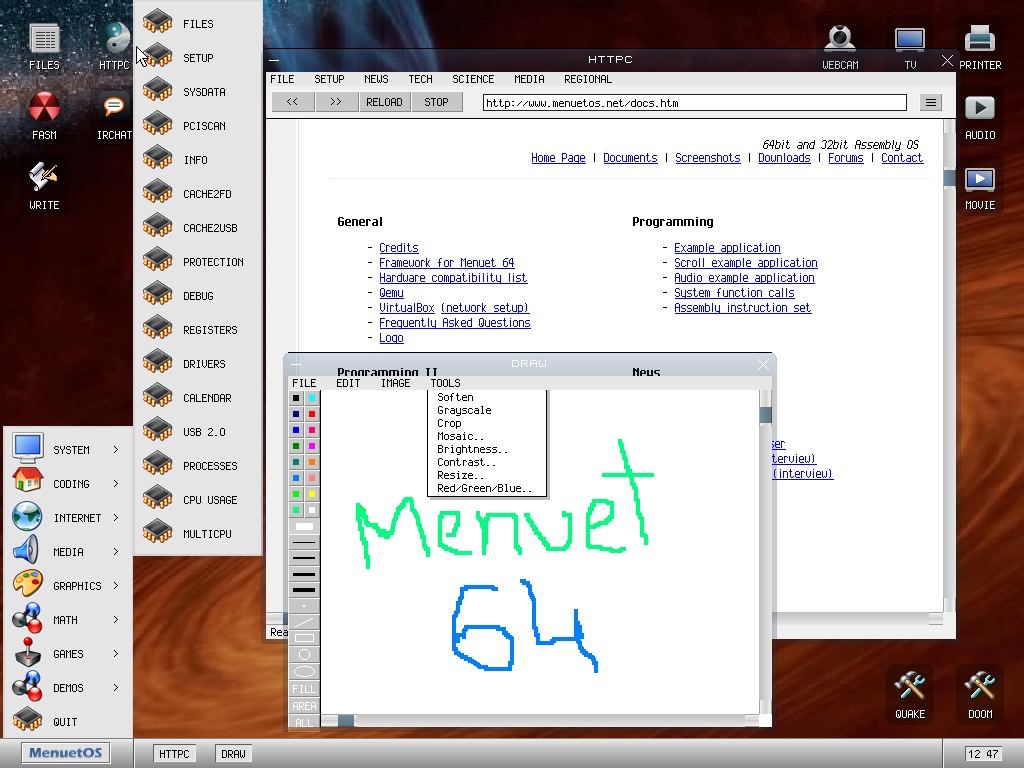The image size is (1024, 768).
Task: Open the FILES desktop icon
Action: point(44,46)
